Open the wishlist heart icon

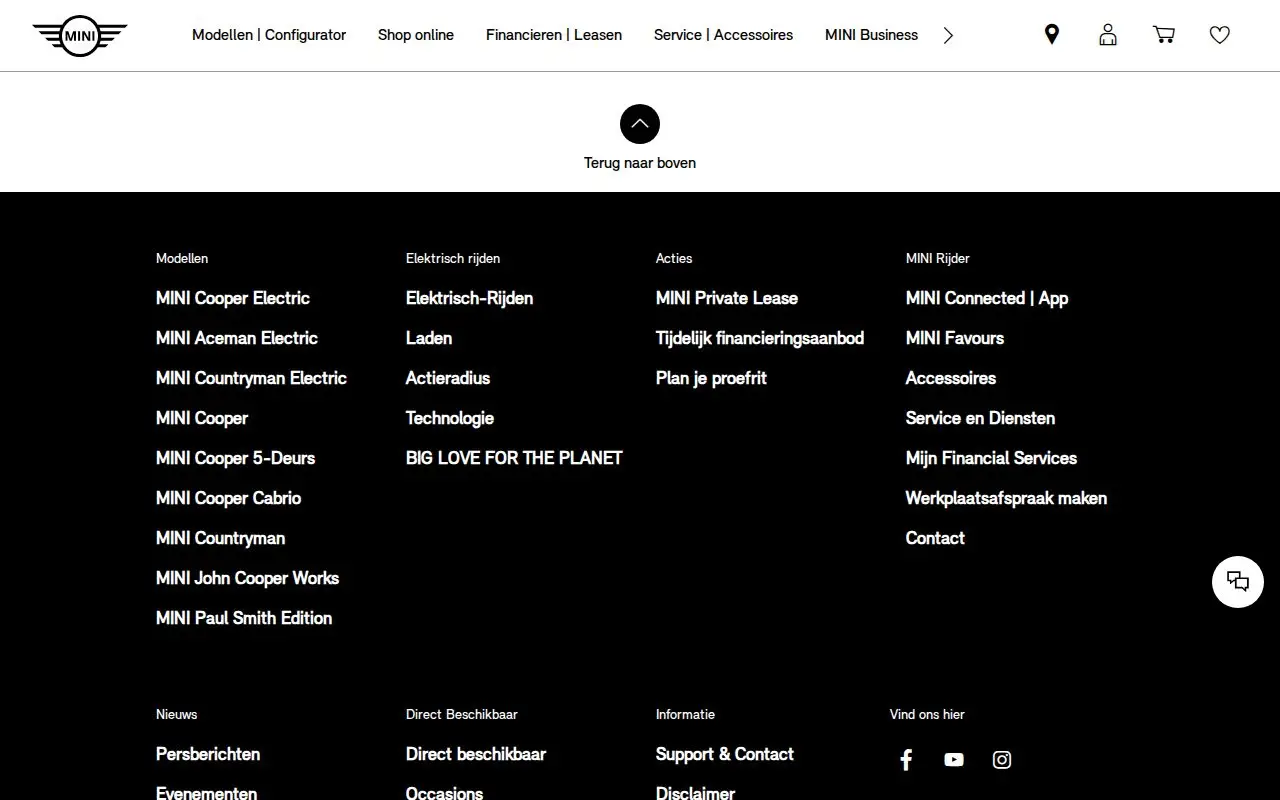tap(1220, 35)
